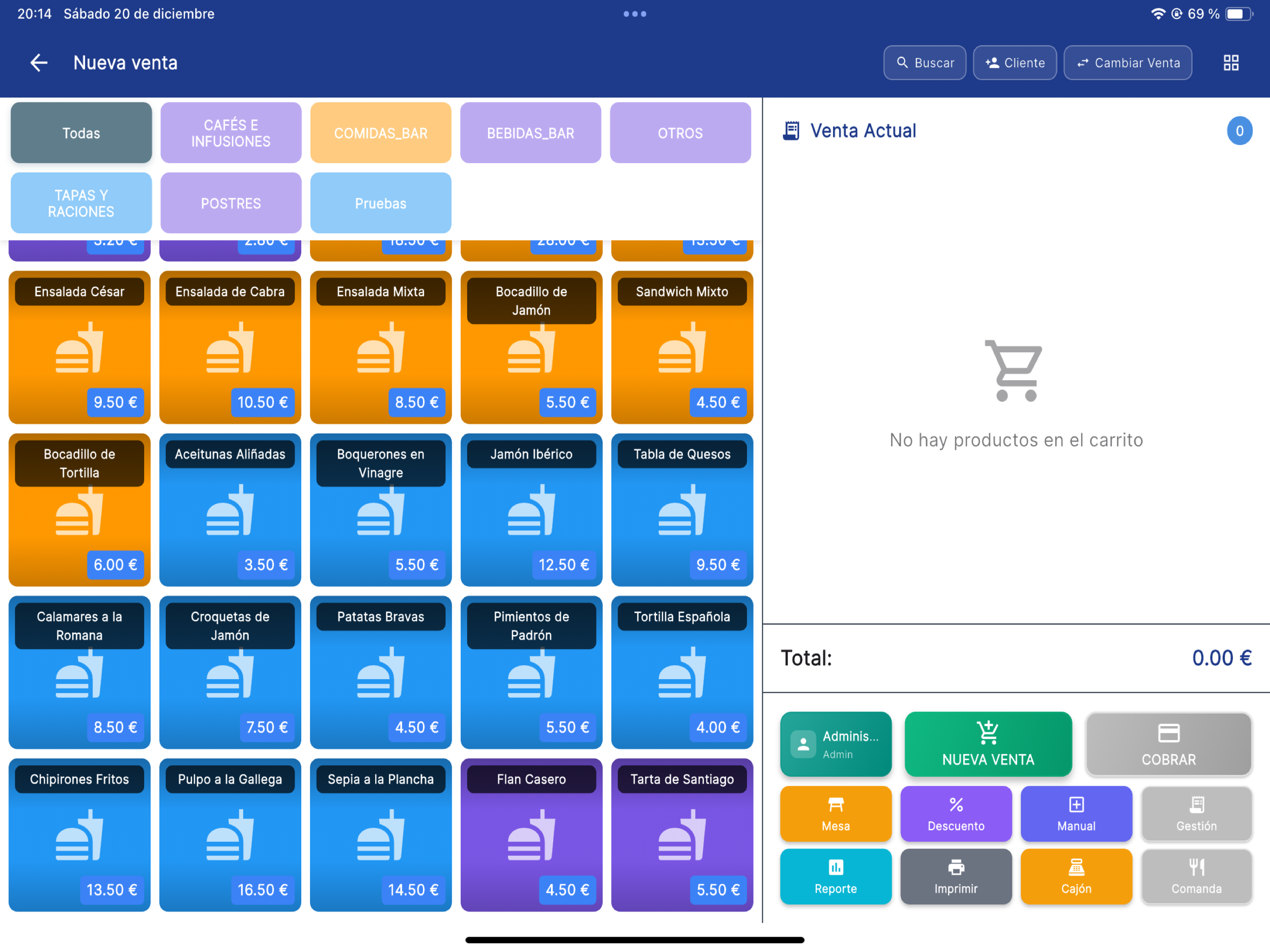
Task: Add Jamón Ibérico product
Action: coord(532,510)
